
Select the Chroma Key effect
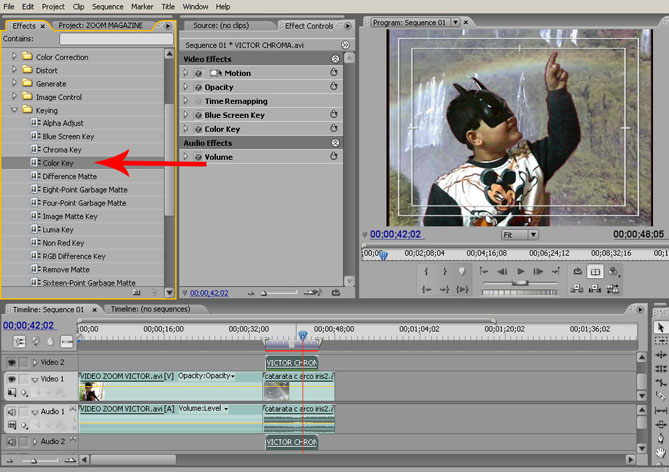(61, 149)
